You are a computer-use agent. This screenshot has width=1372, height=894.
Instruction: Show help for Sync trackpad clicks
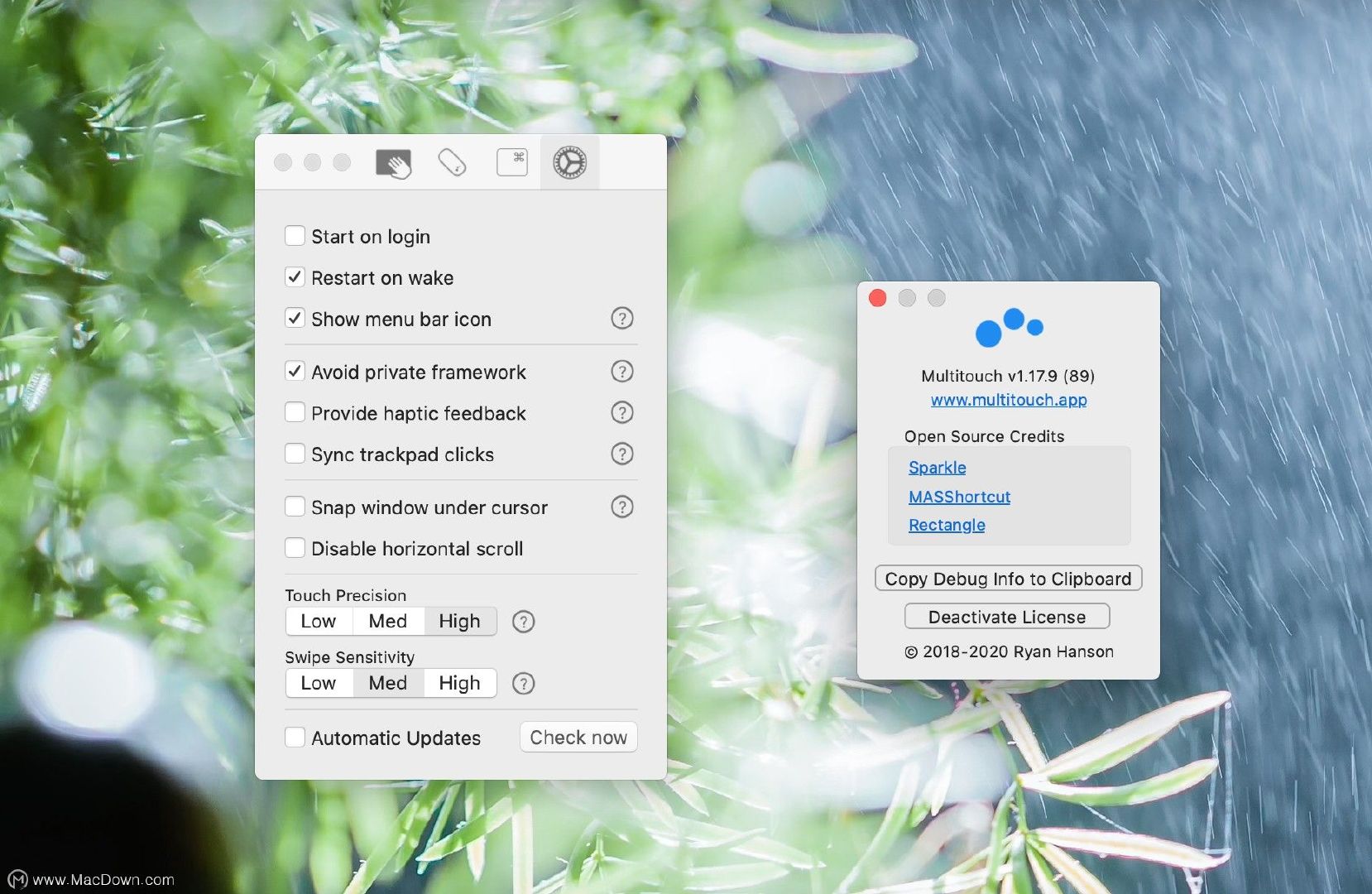[x=622, y=454]
